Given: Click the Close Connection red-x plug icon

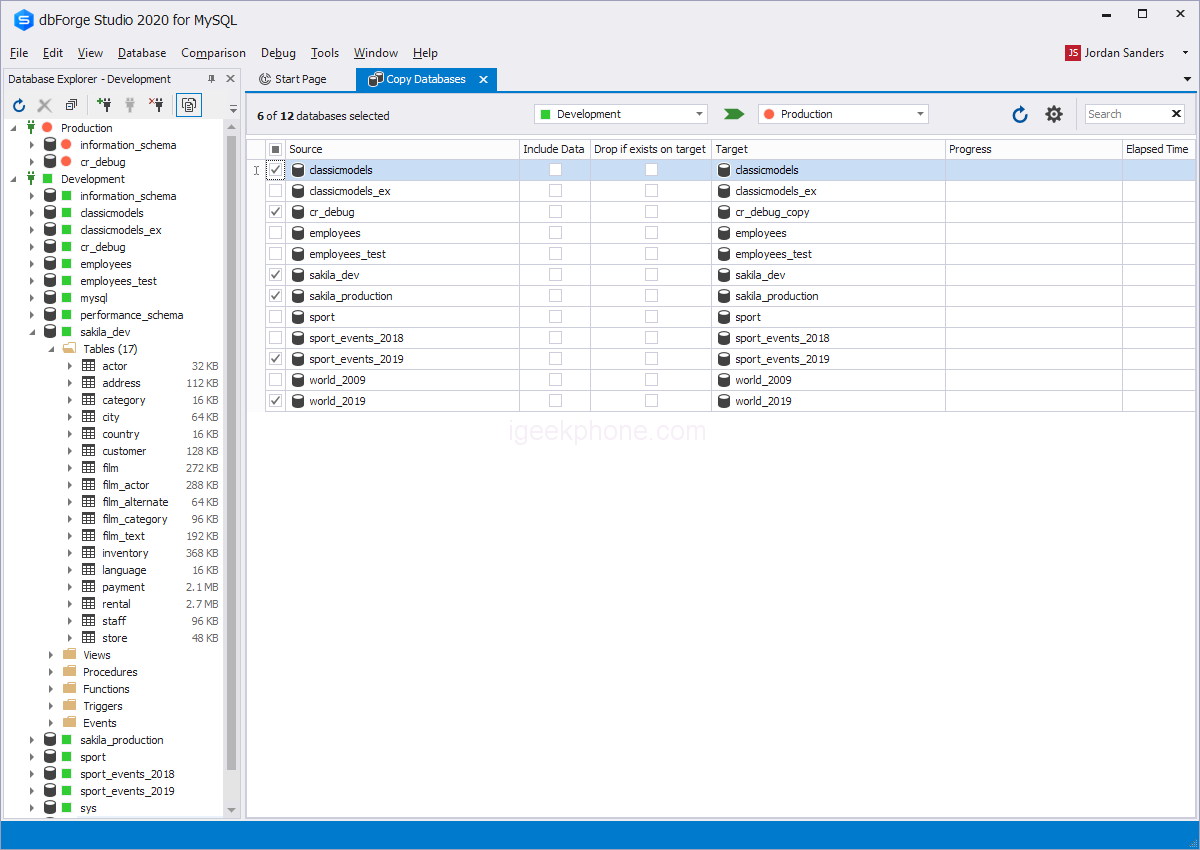Looking at the screenshot, I should (x=156, y=104).
